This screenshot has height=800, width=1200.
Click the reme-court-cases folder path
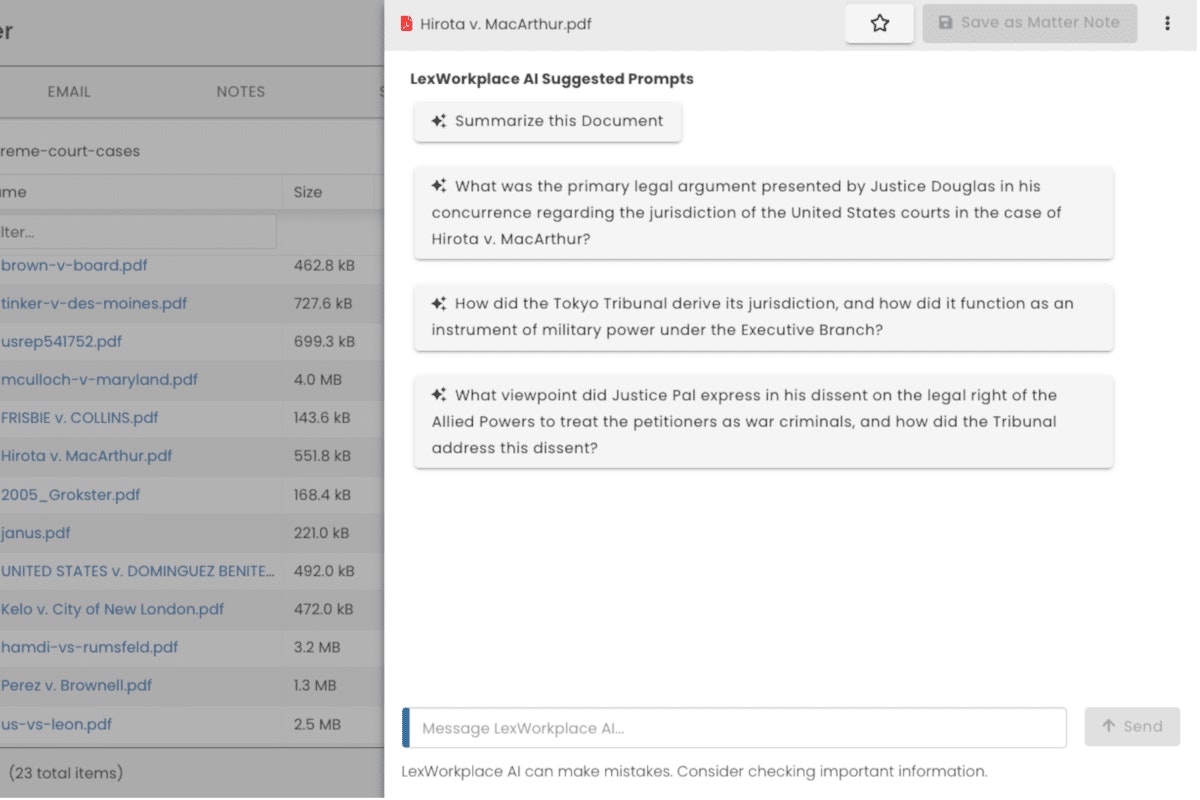click(x=70, y=152)
